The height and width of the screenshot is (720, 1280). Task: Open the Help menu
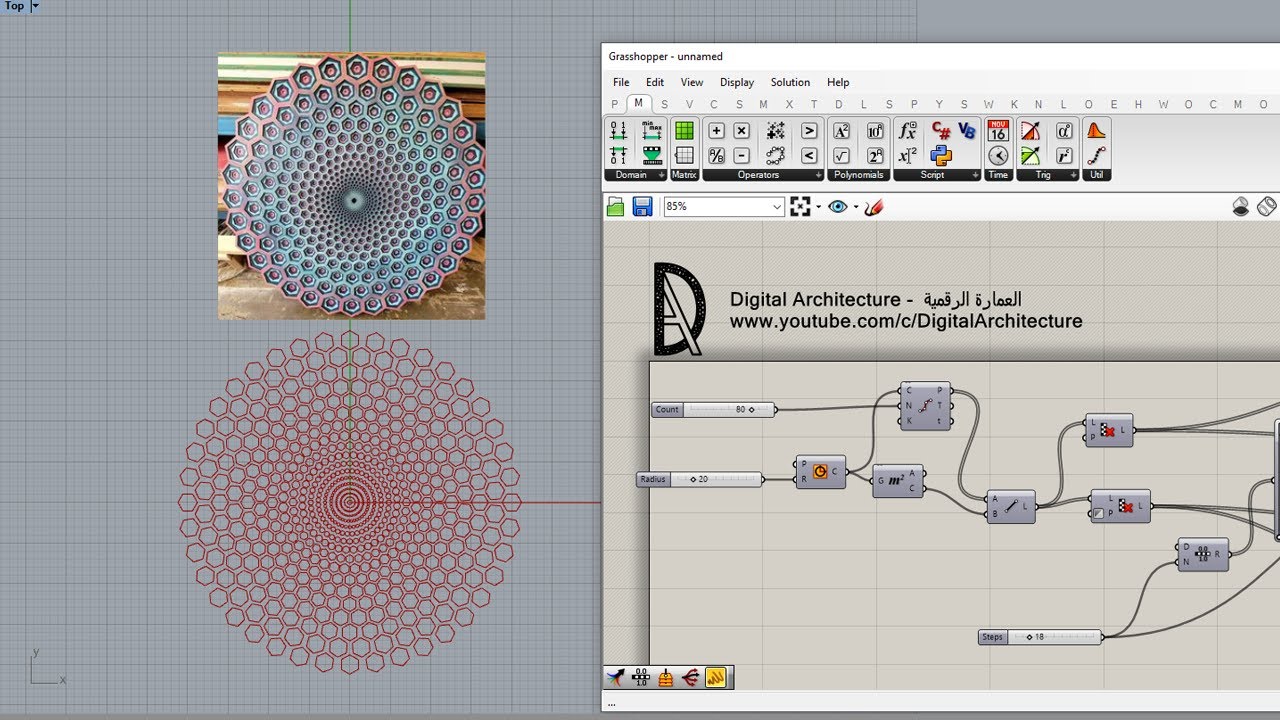pyautogui.click(x=838, y=82)
